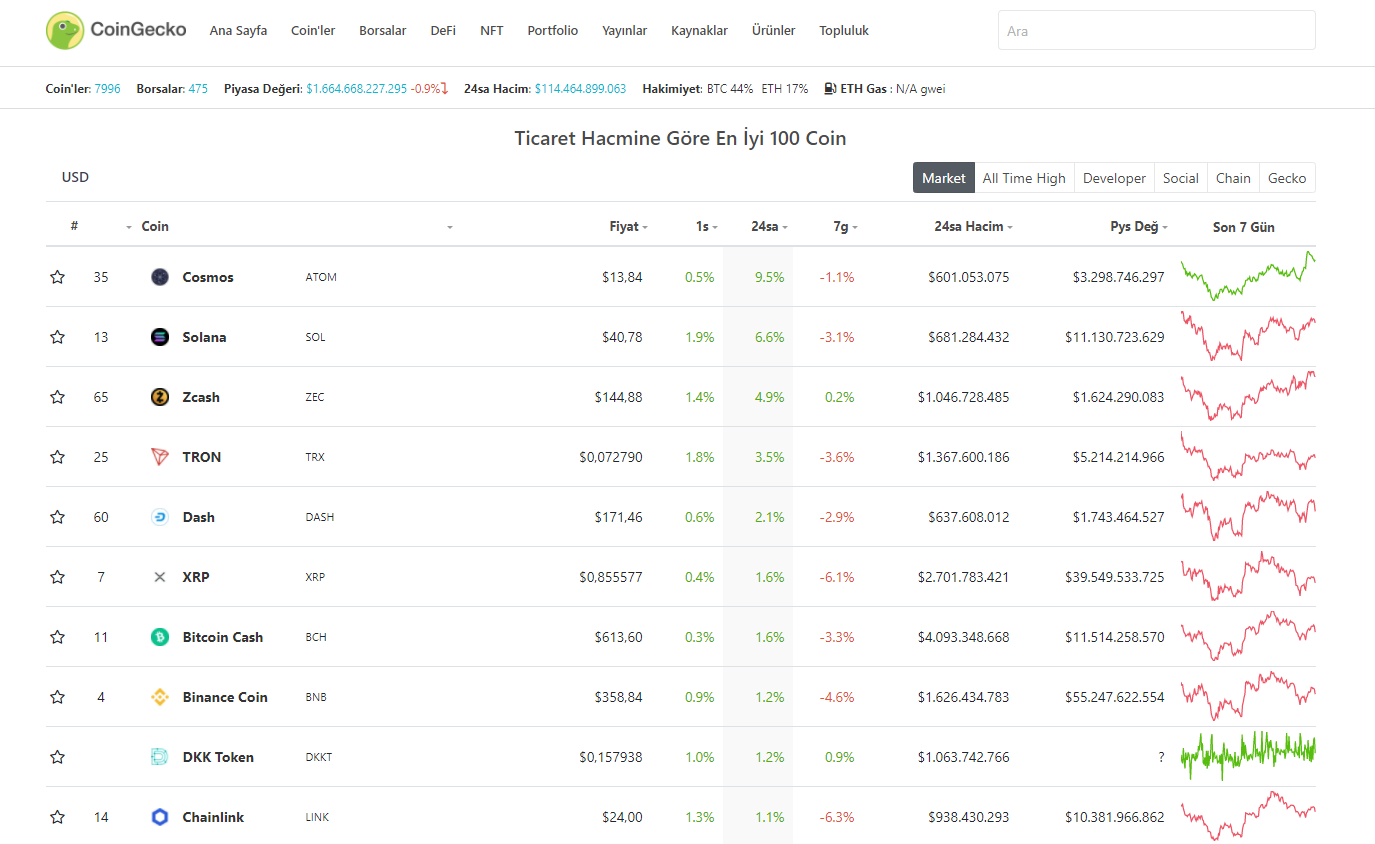Viewport: 1375px width, 844px height.
Task: Toggle the TRON favorite star
Action: 57,457
